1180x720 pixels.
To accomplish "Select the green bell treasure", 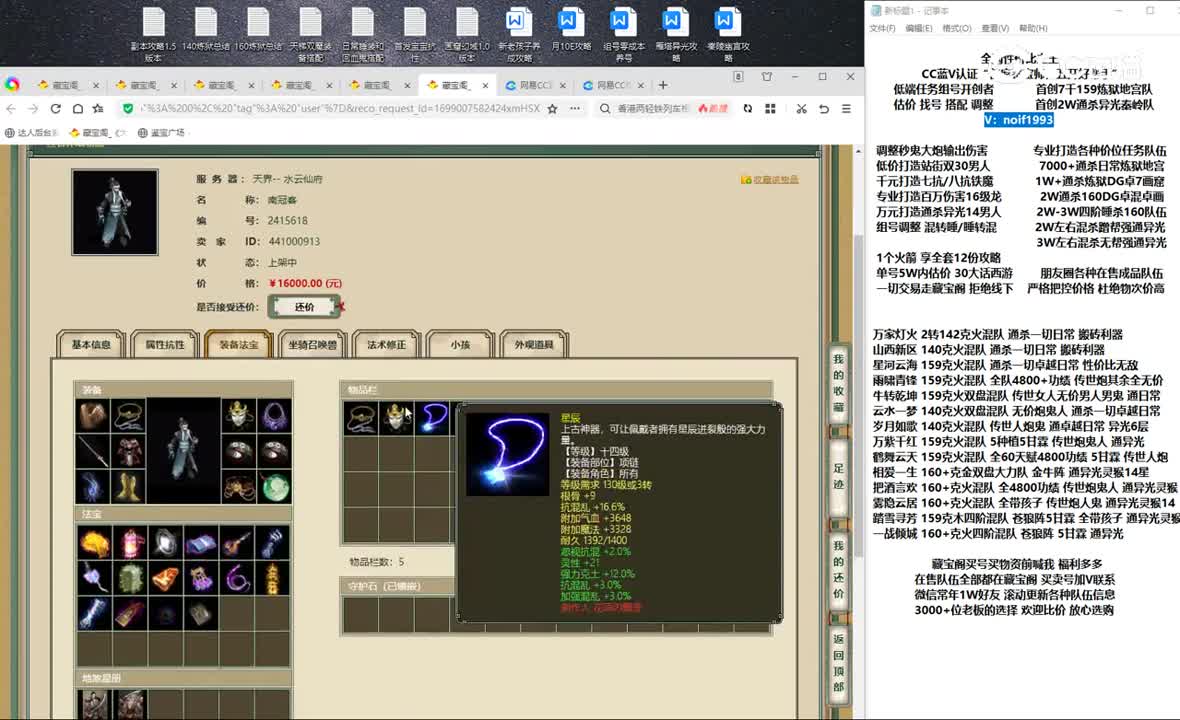I will tap(129, 578).
